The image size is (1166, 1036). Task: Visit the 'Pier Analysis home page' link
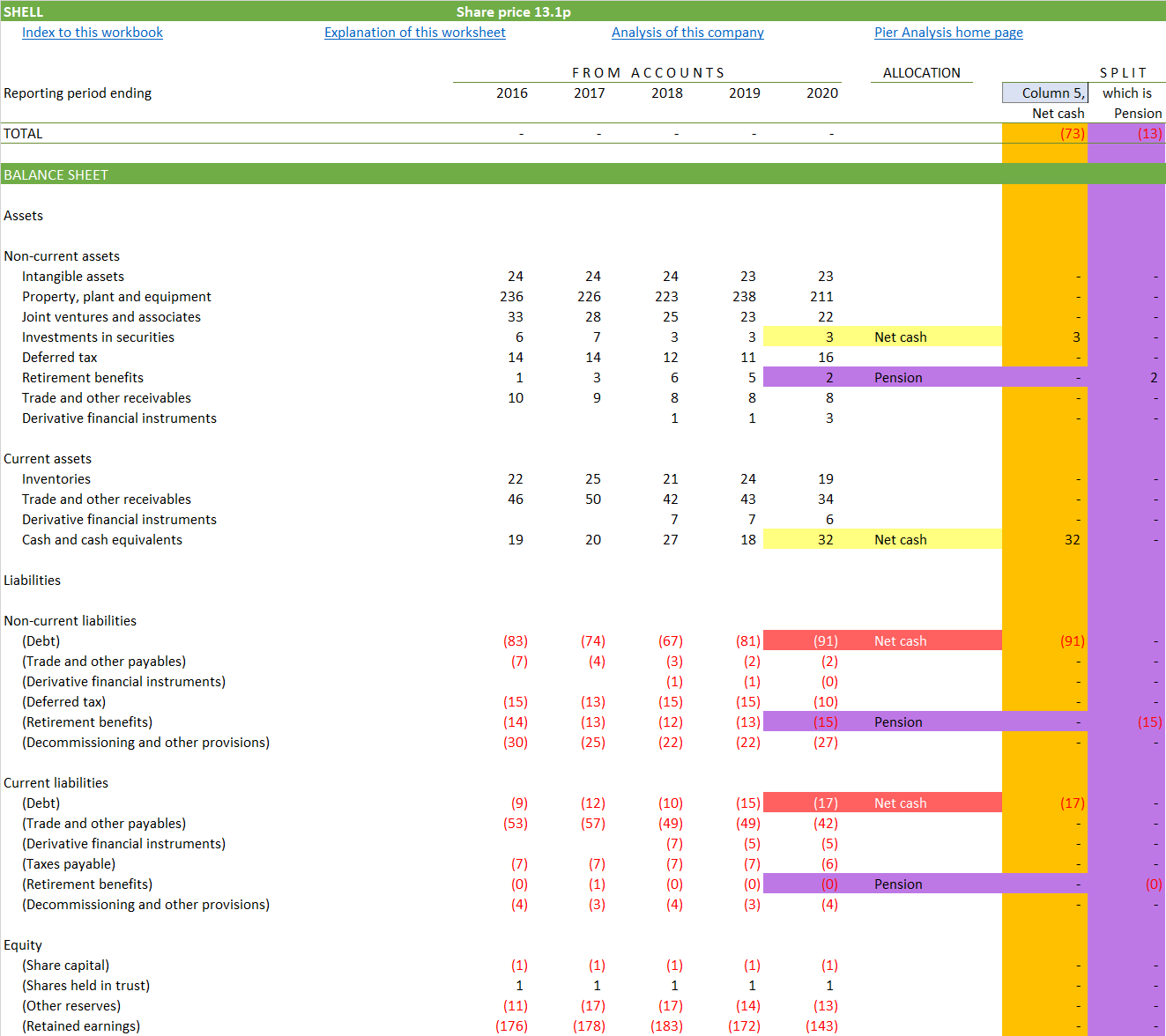point(948,33)
